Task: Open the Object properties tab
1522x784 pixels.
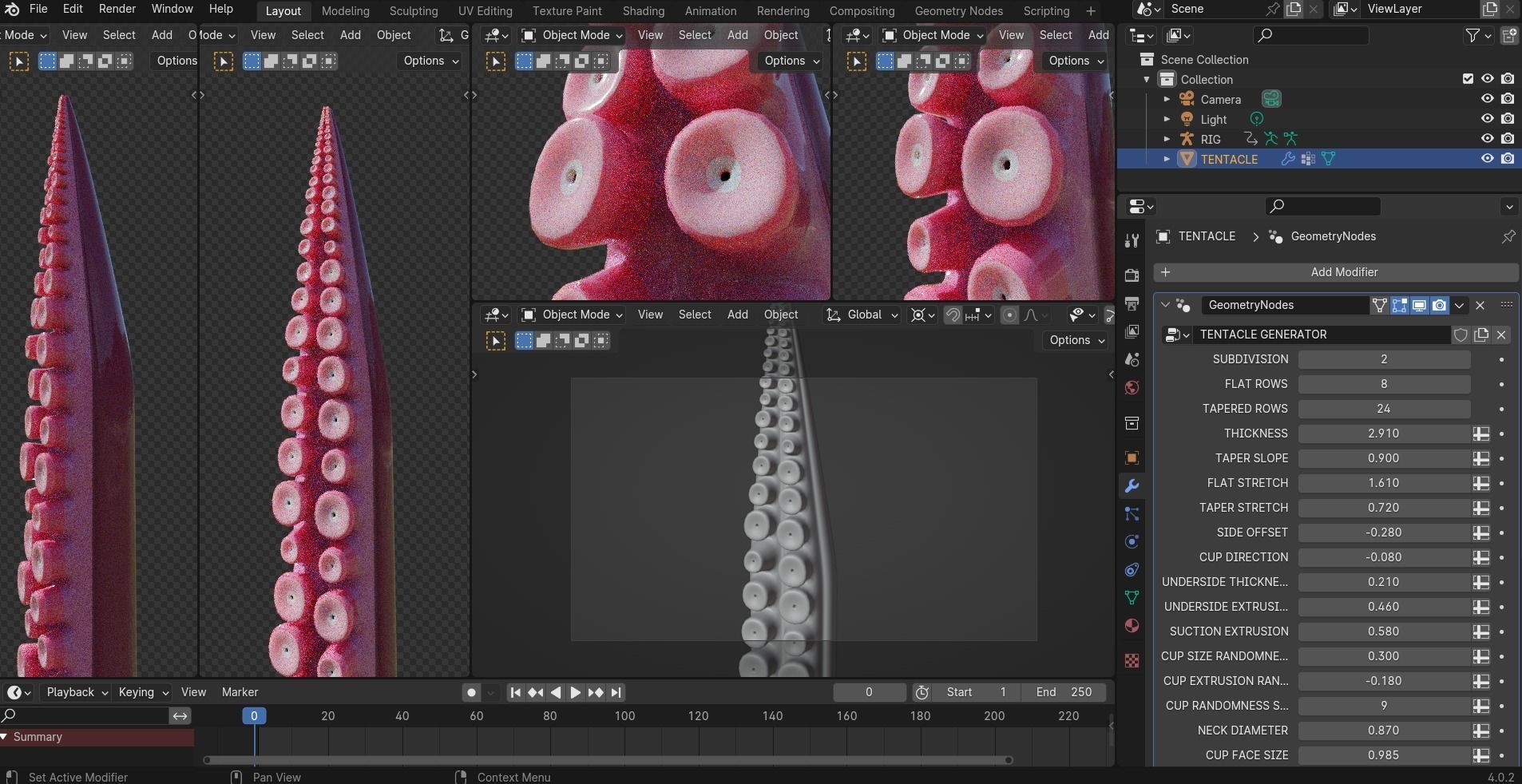Action: click(x=1132, y=457)
